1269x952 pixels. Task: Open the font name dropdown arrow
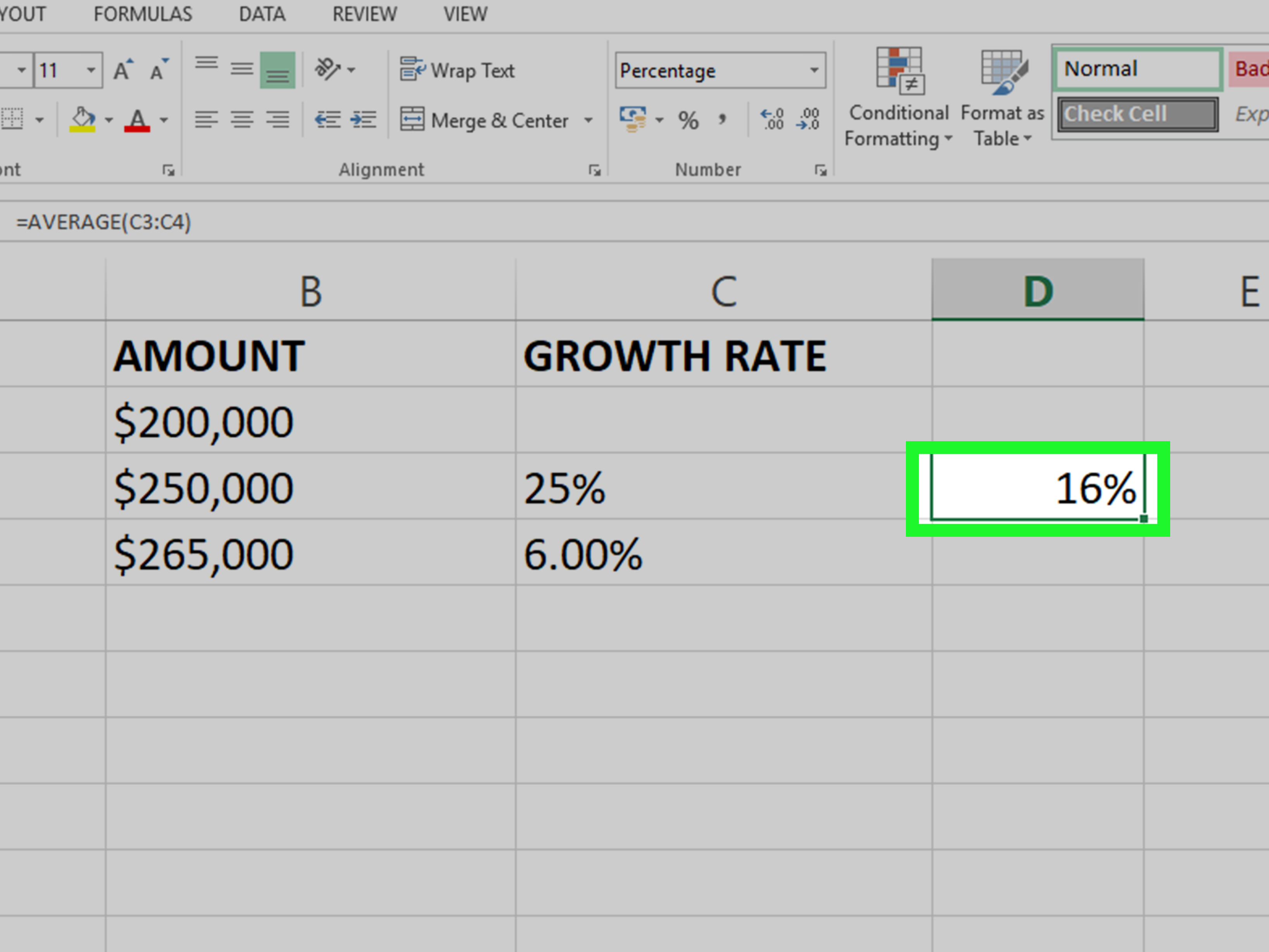(21, 70)
